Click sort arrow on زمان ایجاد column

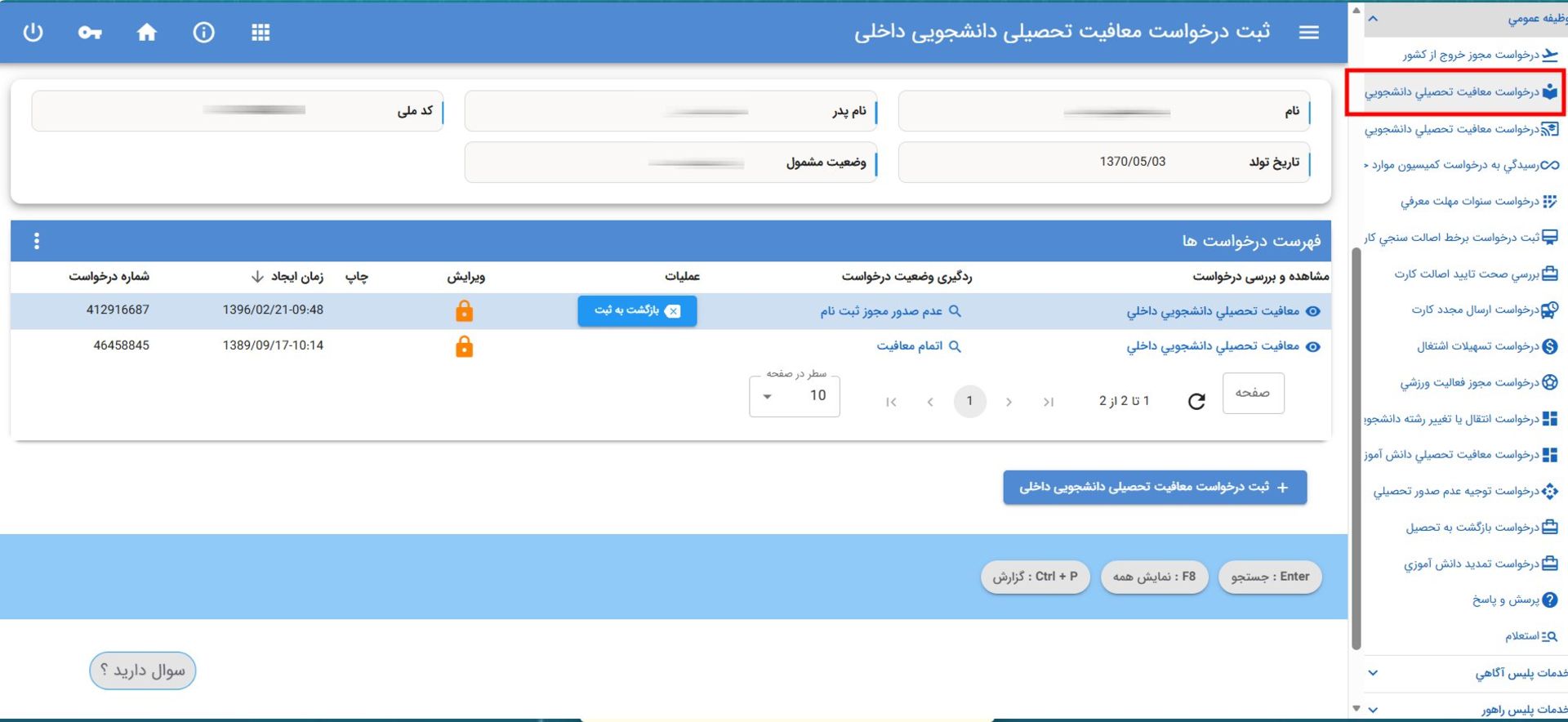[257, 277]
